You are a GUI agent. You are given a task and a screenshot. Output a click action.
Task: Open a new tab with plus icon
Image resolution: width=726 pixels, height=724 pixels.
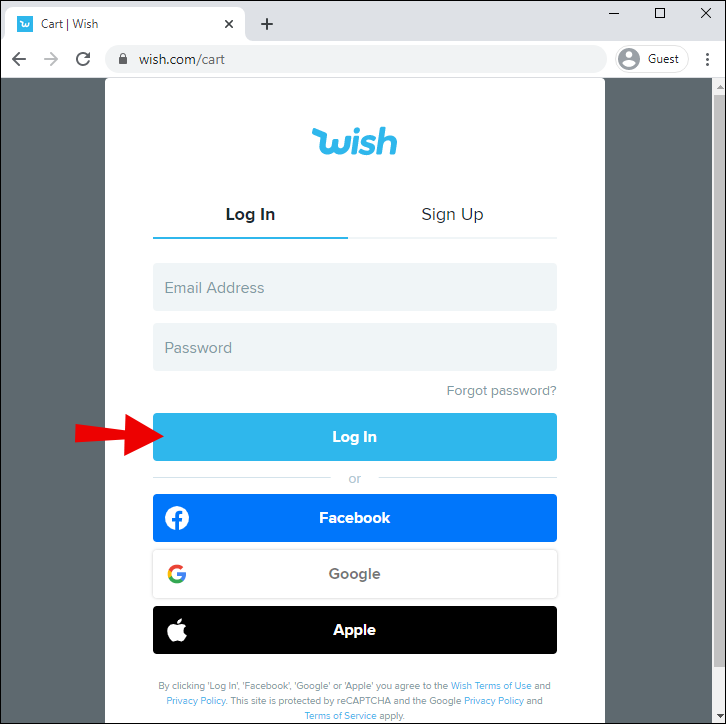click(x=267, y=24)
